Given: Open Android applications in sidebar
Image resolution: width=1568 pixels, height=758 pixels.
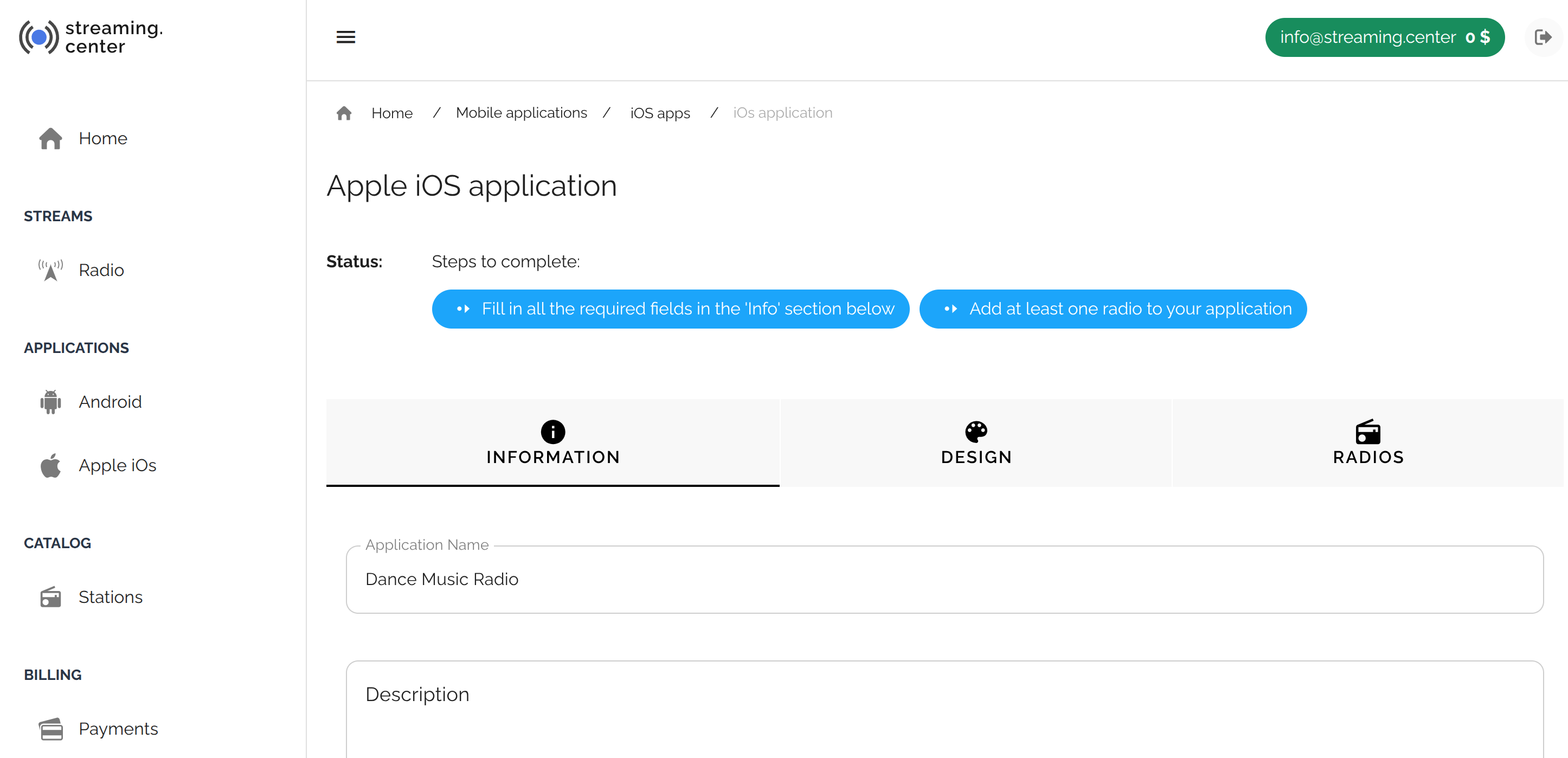Looking at the screenshot, I should pos(110,402).
